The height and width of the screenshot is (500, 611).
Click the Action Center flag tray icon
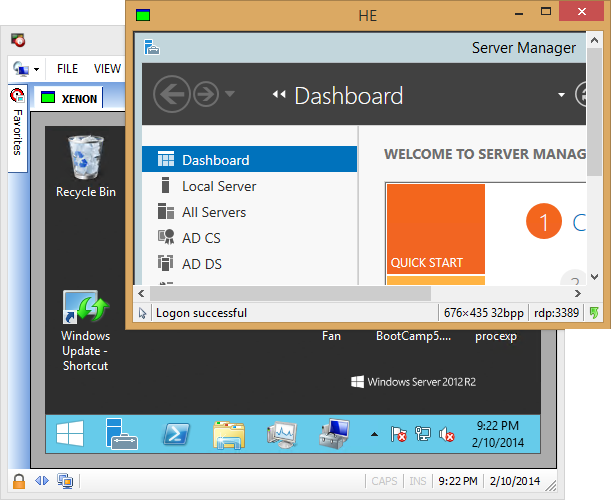(399, 434)
